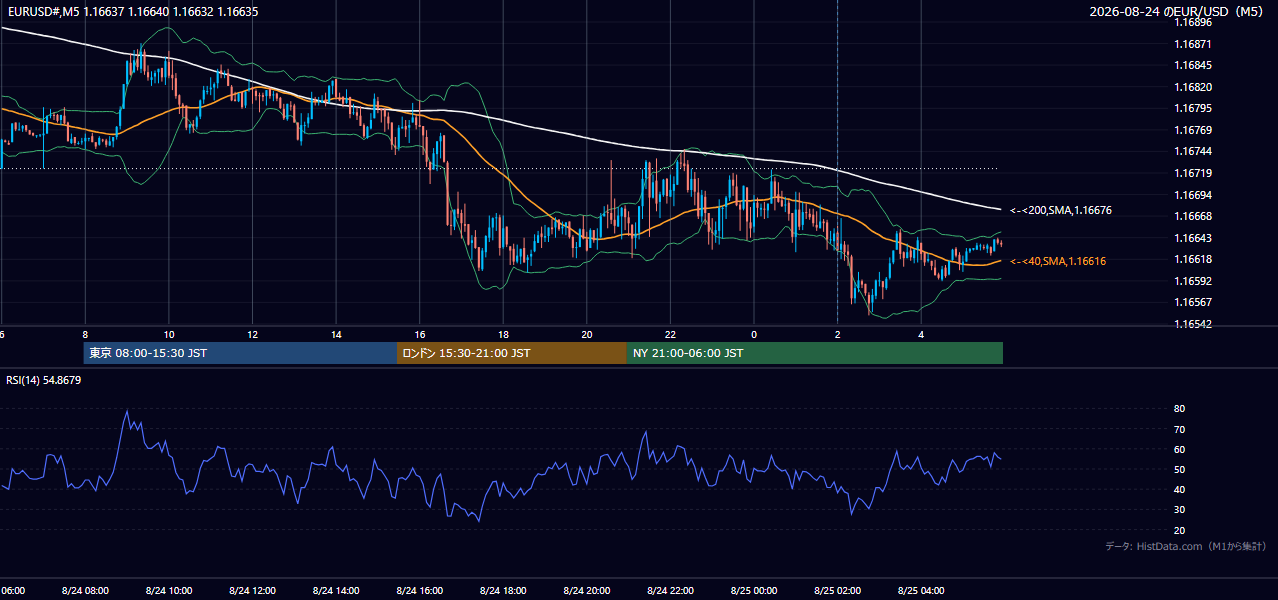Click the 8/24 08:00 time axis label
This screenshot has height=600, width=1278.
pos(85,590)
